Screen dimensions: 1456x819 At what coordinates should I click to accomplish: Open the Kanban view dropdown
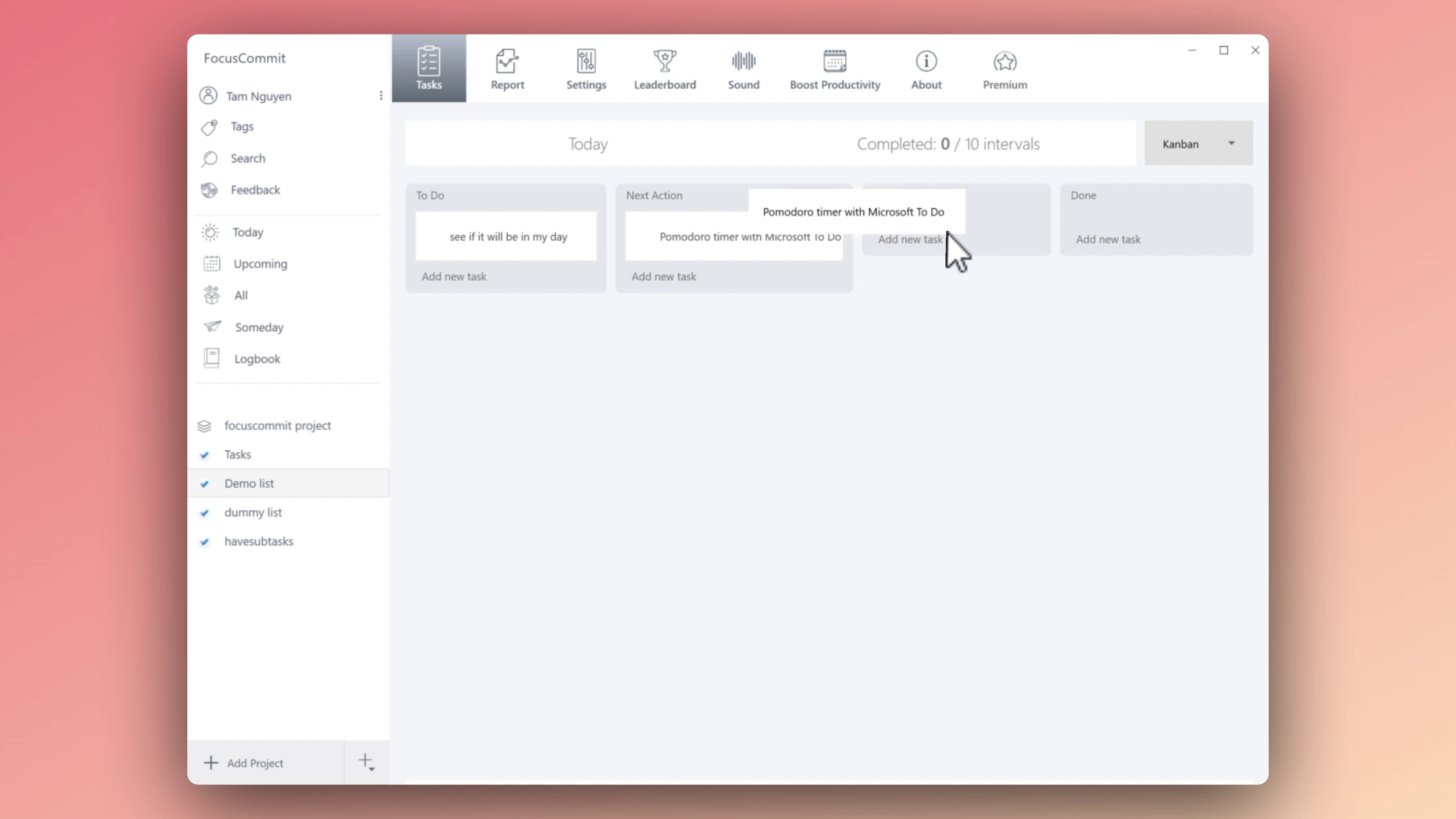[1198, 144]
